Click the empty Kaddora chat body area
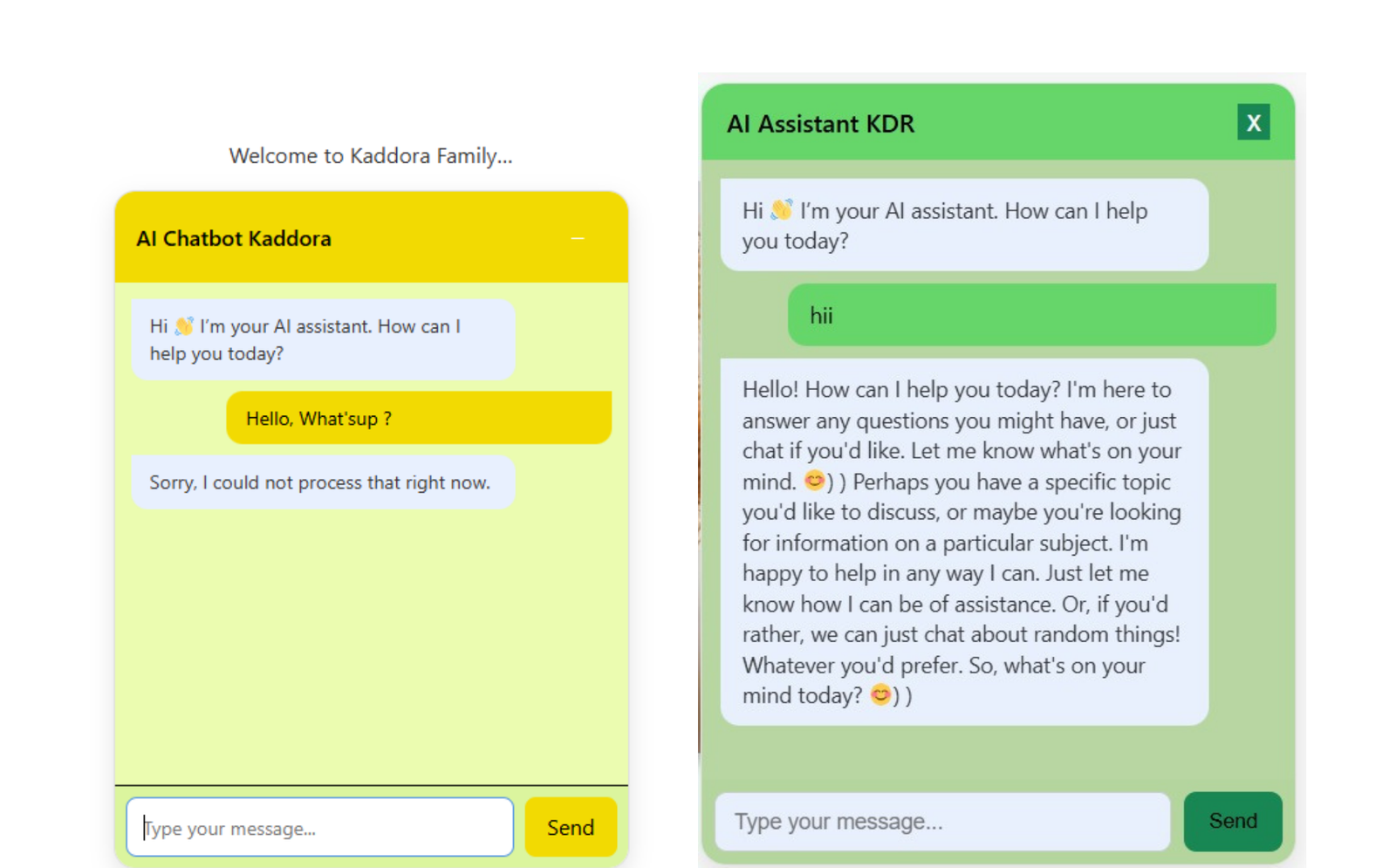 (x=371, y=646)
